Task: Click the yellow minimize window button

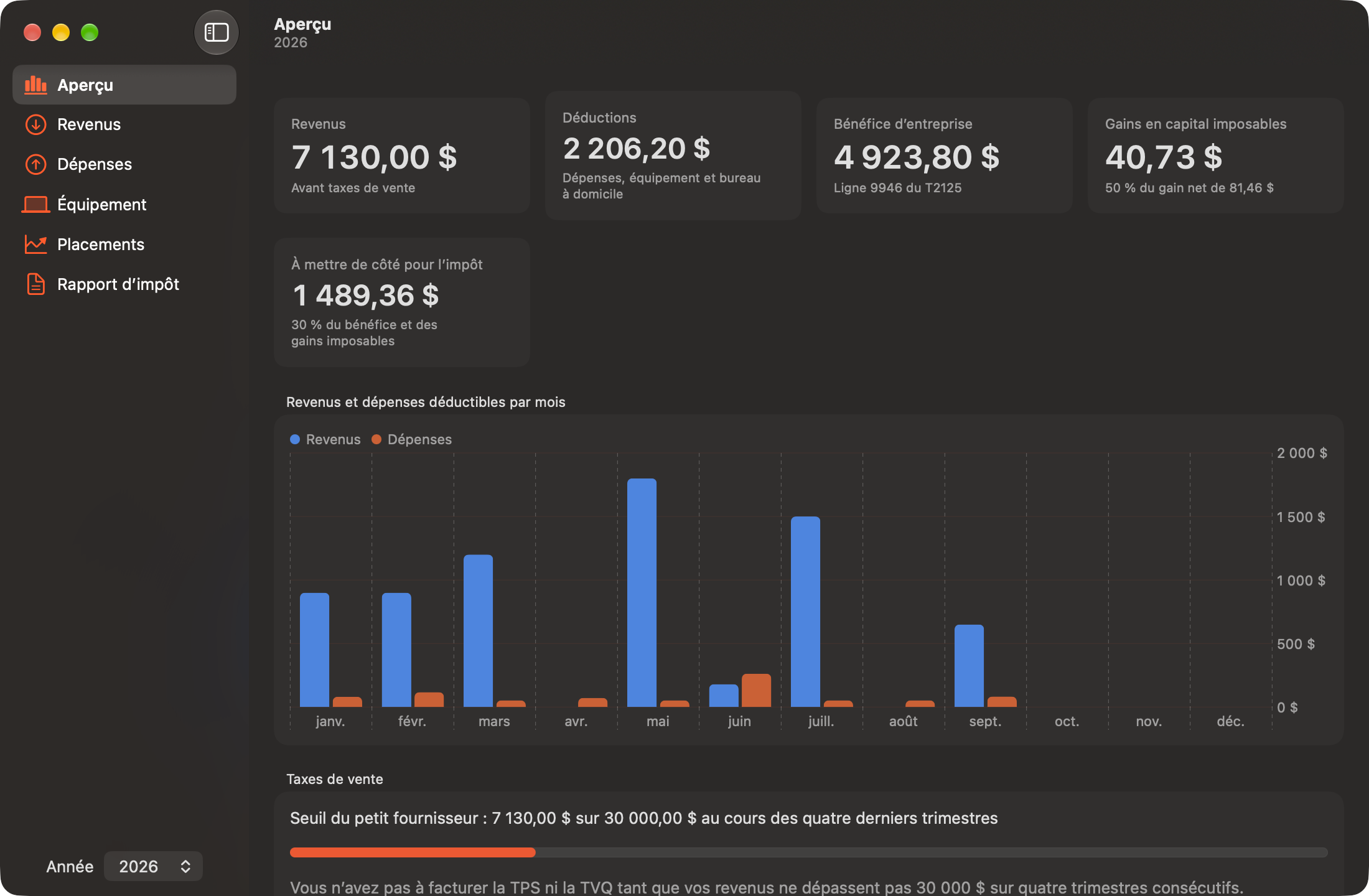Action: click(x=61, y=32)
